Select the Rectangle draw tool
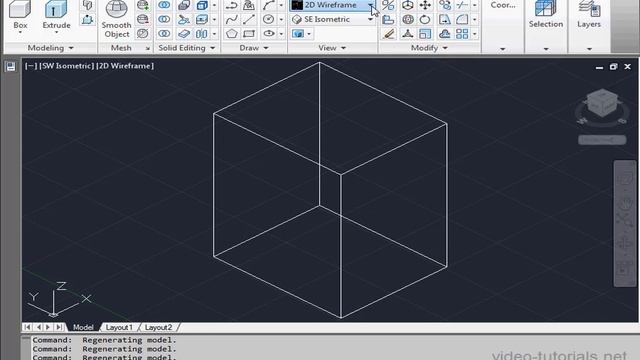Viewport: 640px width, 360px height. point(249,33)
